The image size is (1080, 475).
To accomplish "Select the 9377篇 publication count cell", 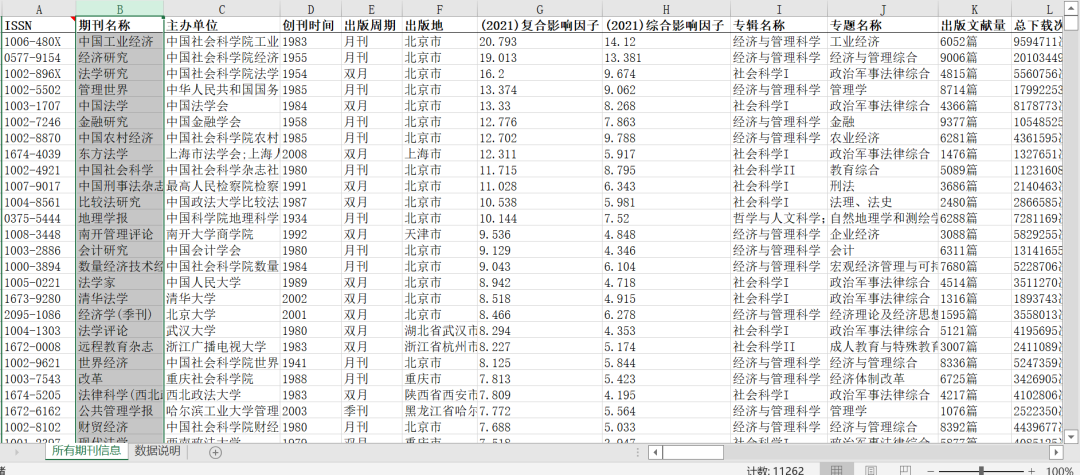I will [x=975, y=122].
